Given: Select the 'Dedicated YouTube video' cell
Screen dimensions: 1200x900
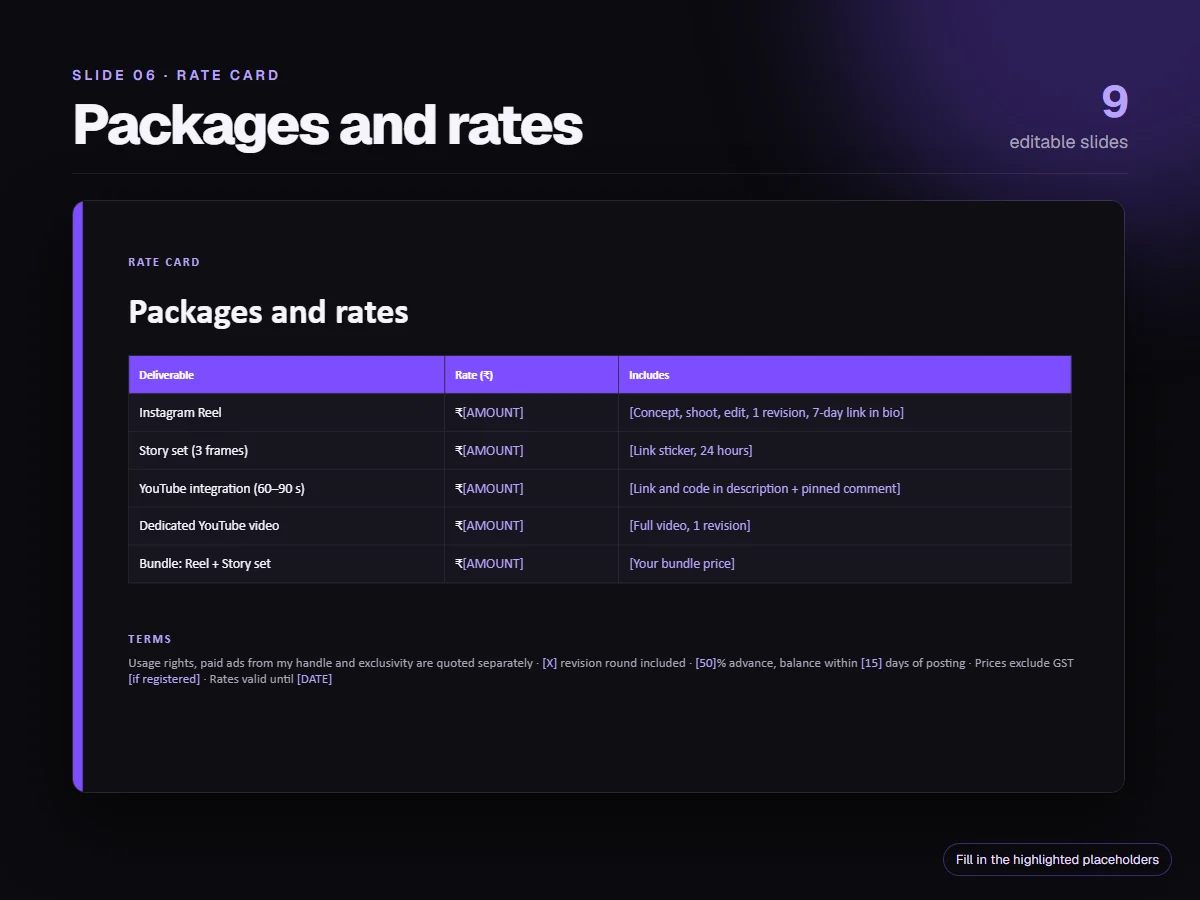Looking at the screenshot, I should [287, 526].
